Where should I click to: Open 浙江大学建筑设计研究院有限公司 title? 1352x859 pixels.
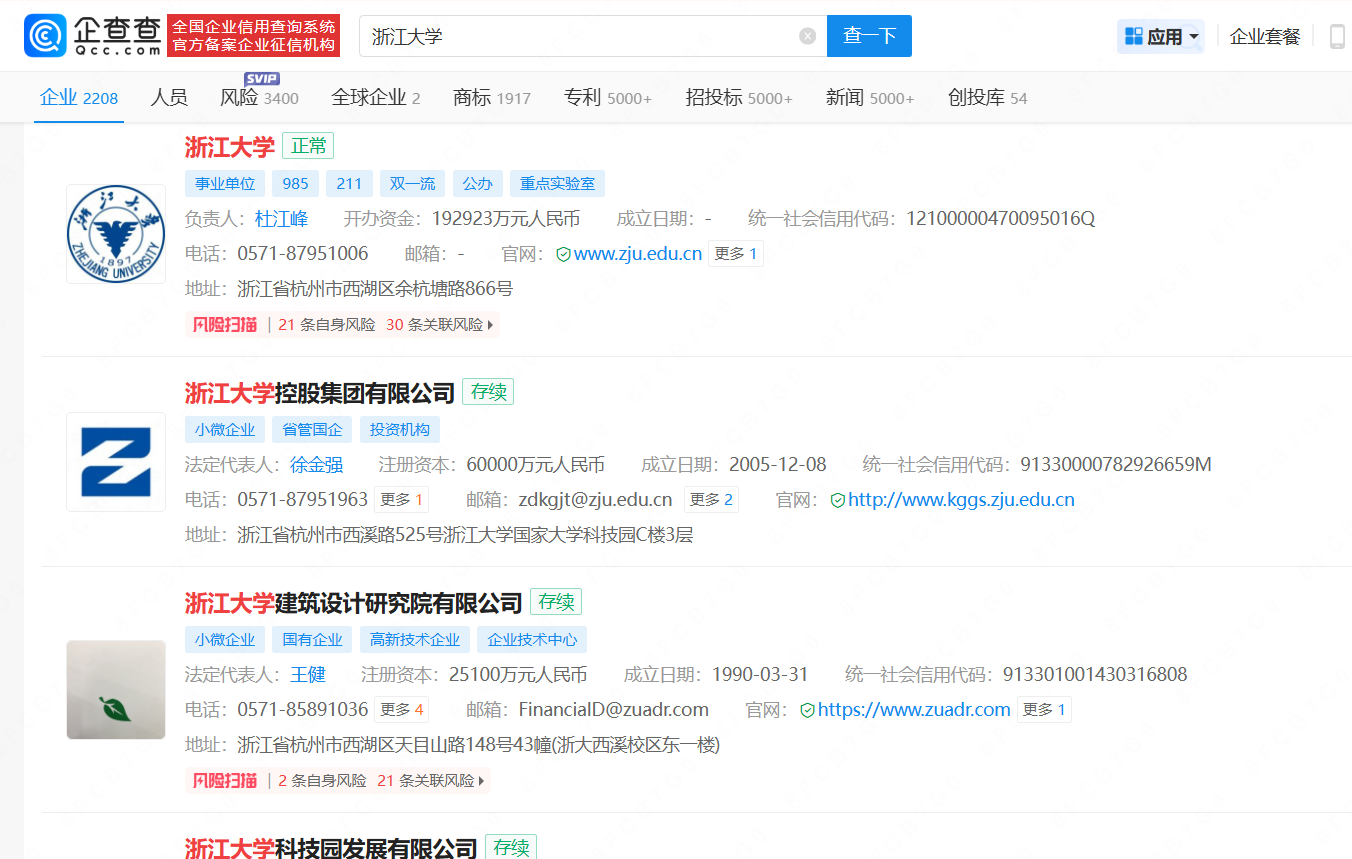click(354, 603)
